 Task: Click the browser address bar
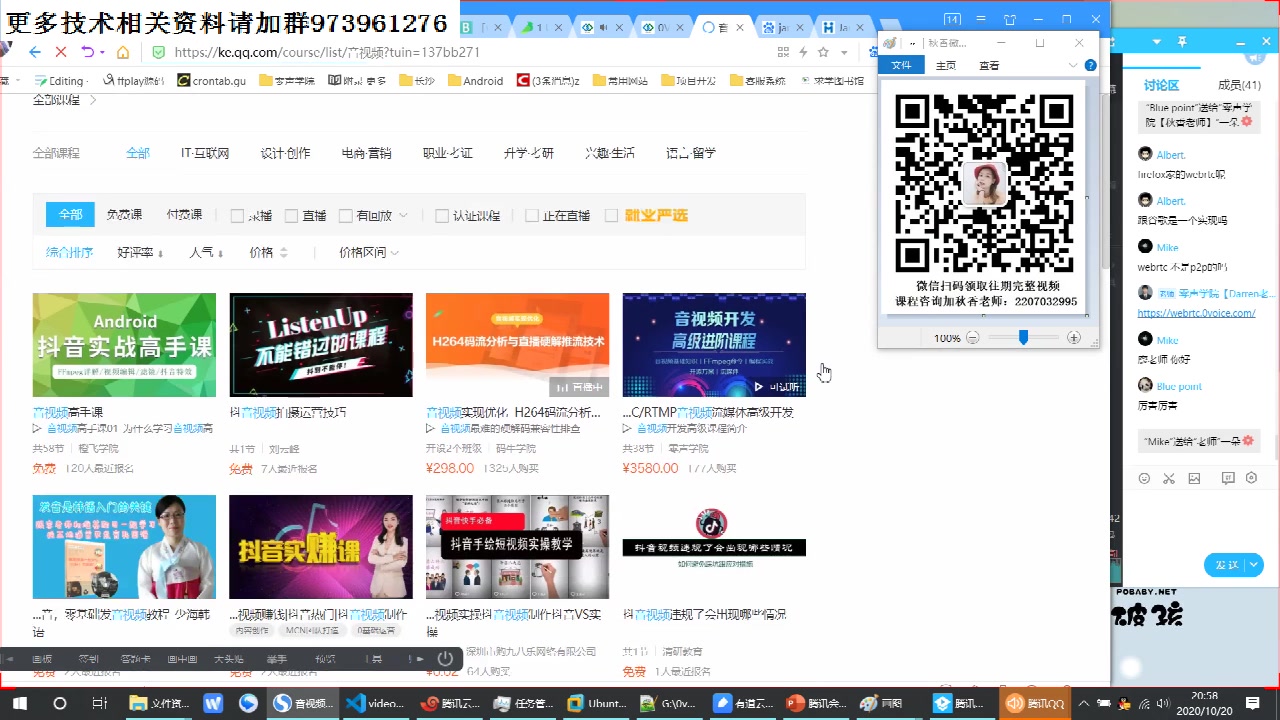[x=460, y=52]
